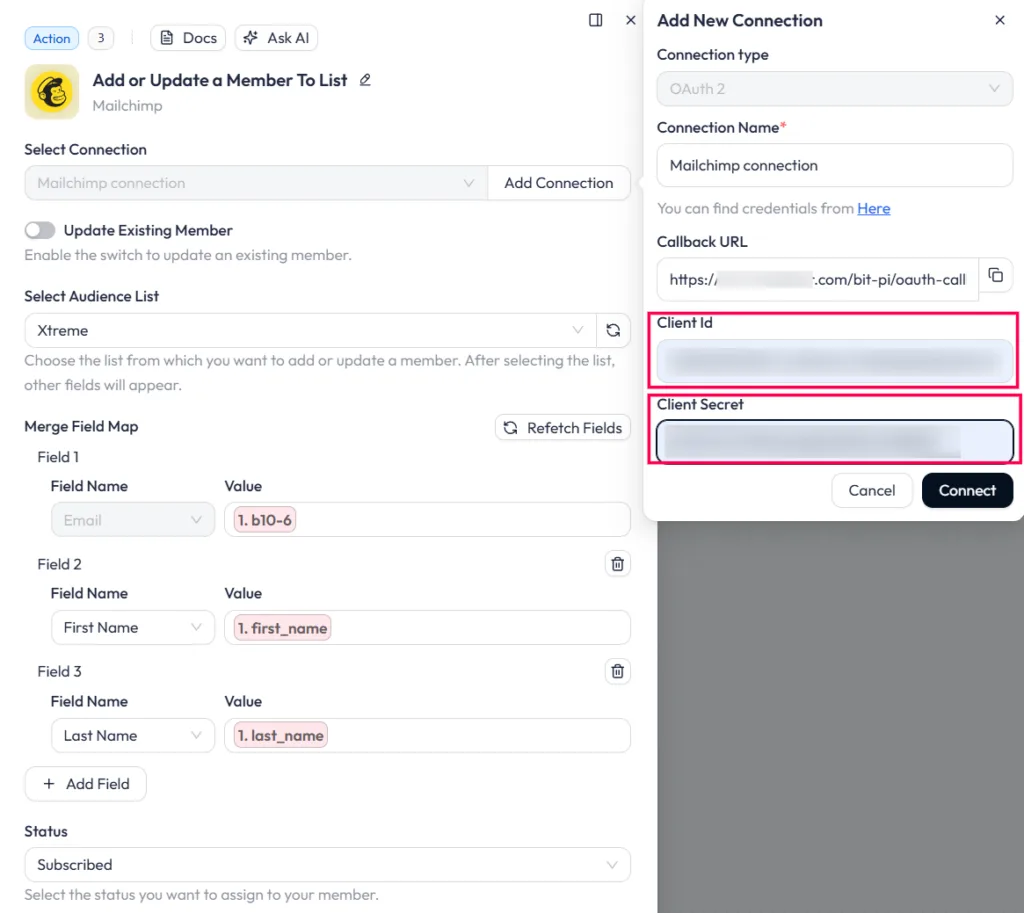Click the Add Connection button

pyautogui.click(x=558, y=183)
